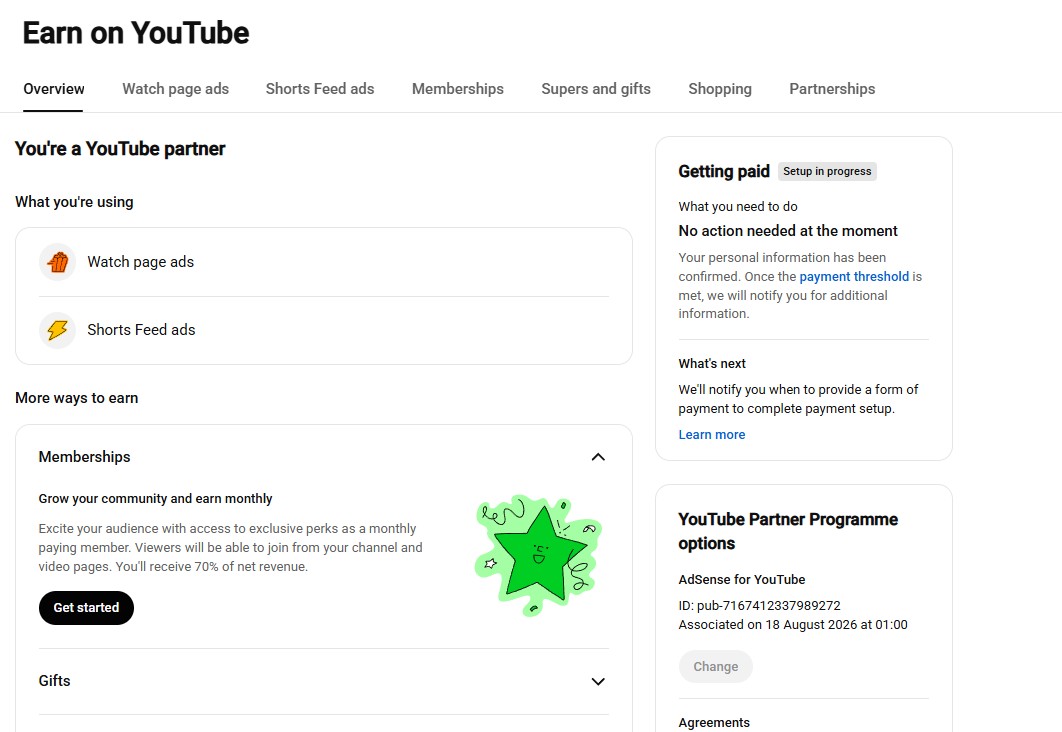Click Get started for Memberships
The image size is (1062, 732).
pyautogui.click(x=86, y=607)
